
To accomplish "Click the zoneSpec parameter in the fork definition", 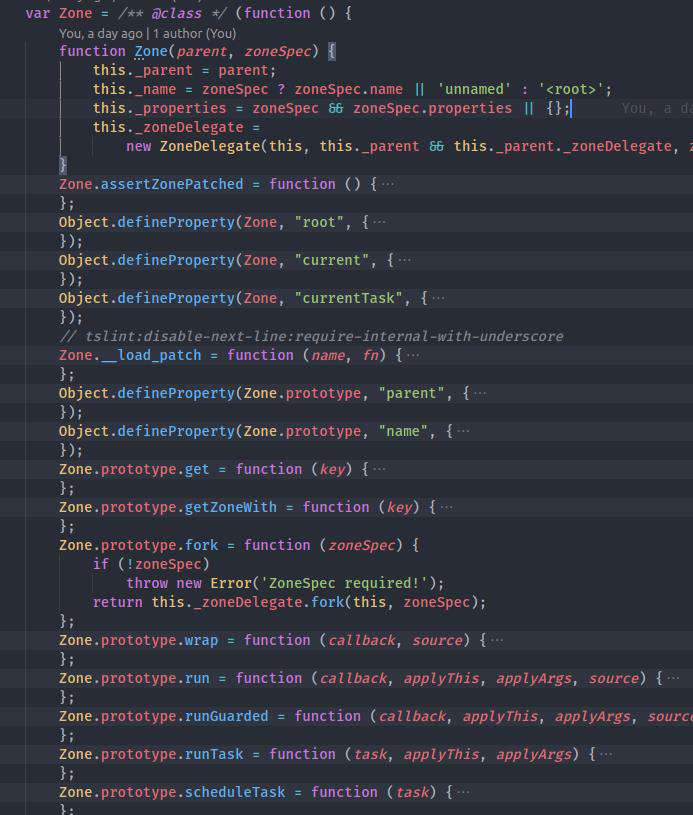I will [361, 545].
